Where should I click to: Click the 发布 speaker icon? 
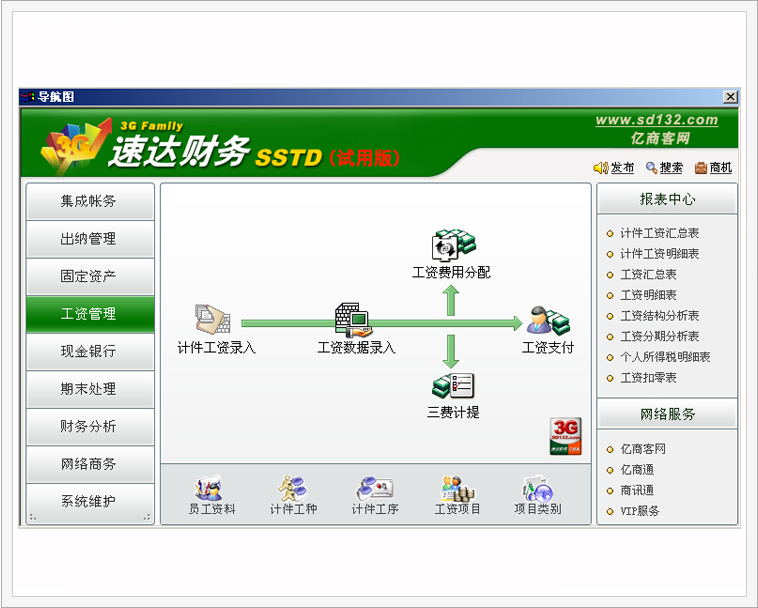(x=600, y=168)
